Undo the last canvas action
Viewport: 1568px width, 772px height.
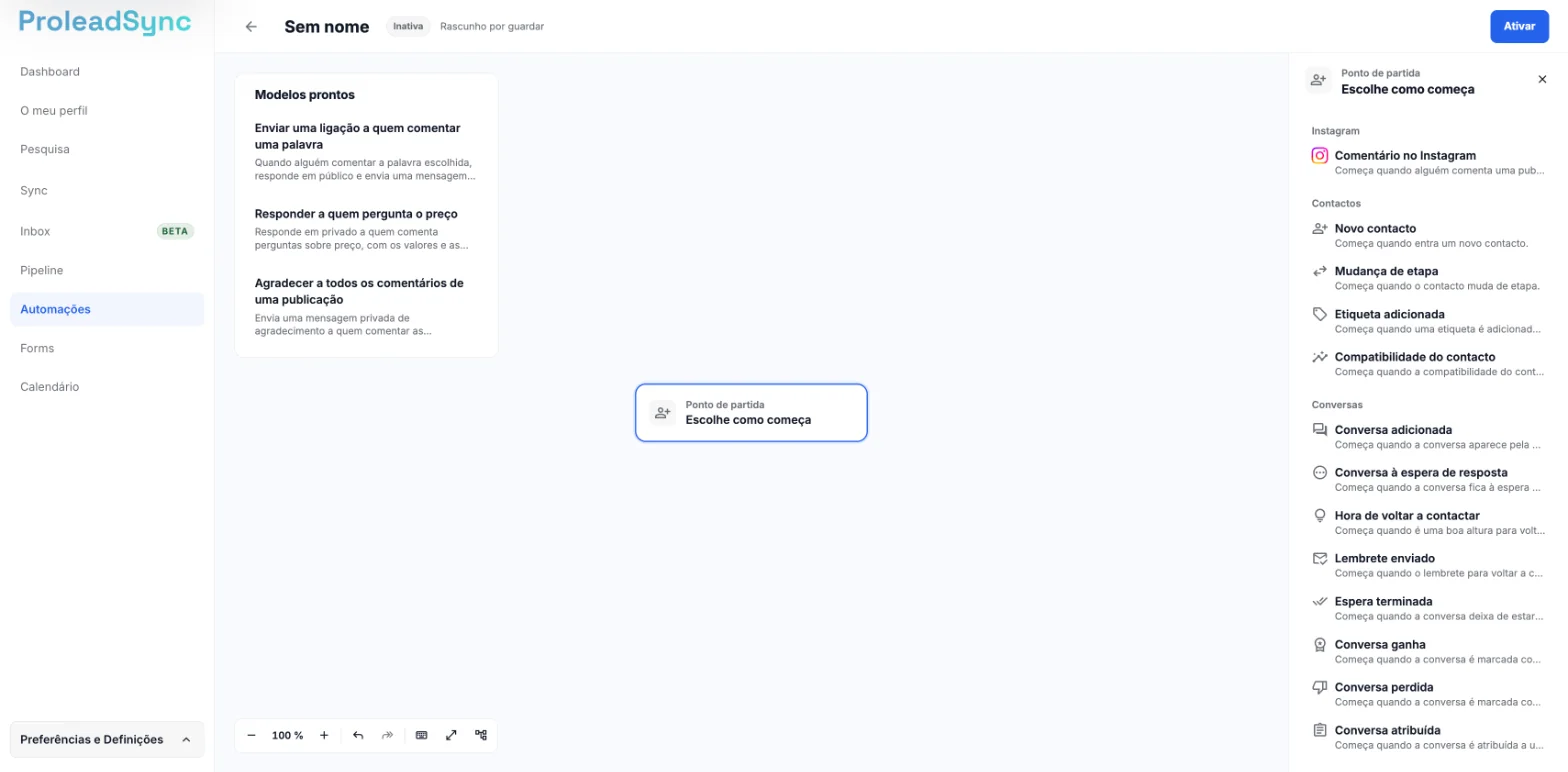click(358, 735)
